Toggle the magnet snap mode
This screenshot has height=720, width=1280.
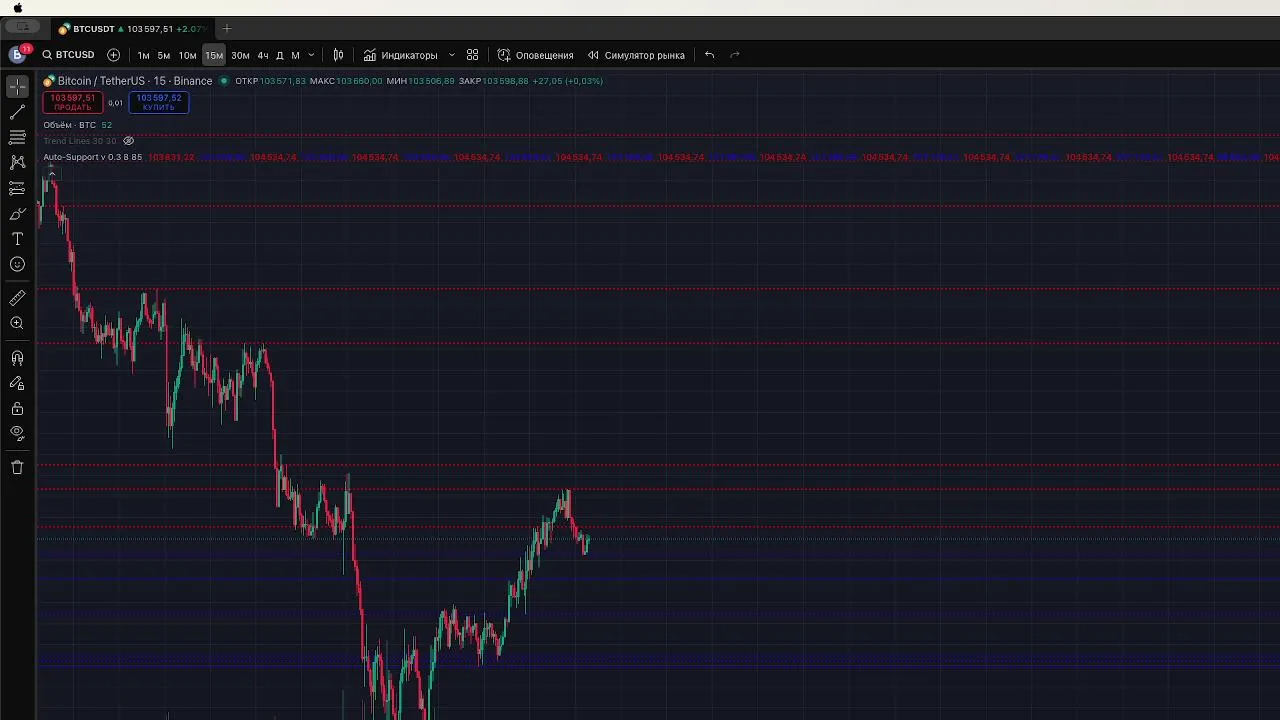17,358
